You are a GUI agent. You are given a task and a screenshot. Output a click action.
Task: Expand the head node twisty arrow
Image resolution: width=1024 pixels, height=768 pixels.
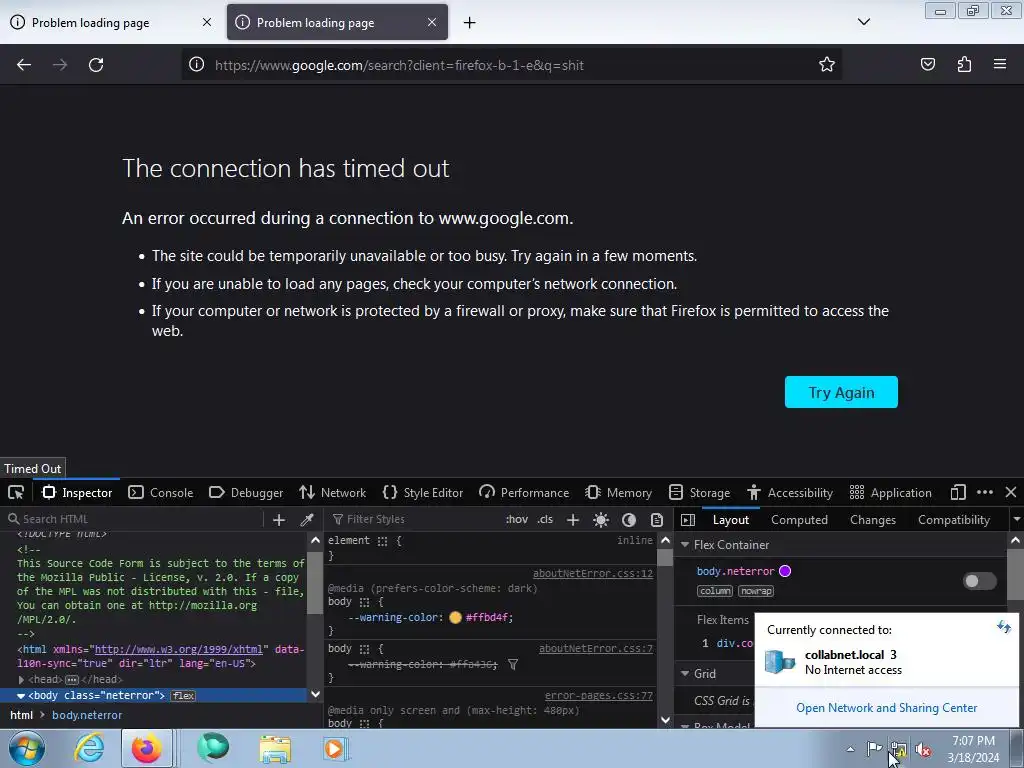(22, 680)
